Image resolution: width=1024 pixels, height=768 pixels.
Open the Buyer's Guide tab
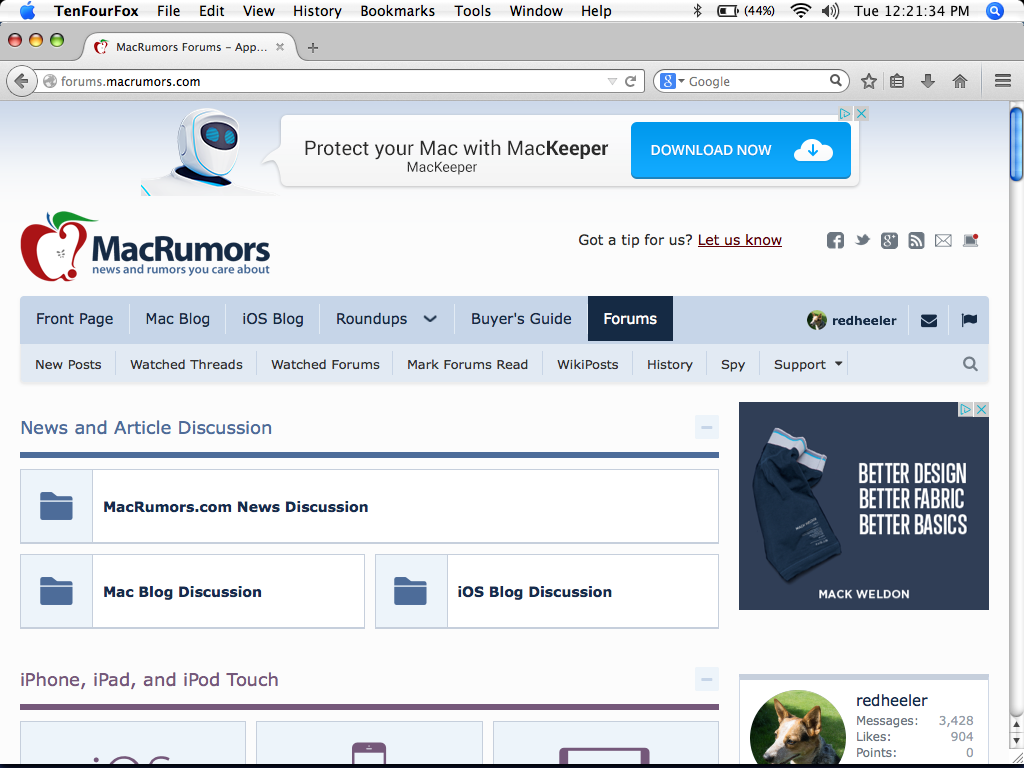tap(521, 319)
